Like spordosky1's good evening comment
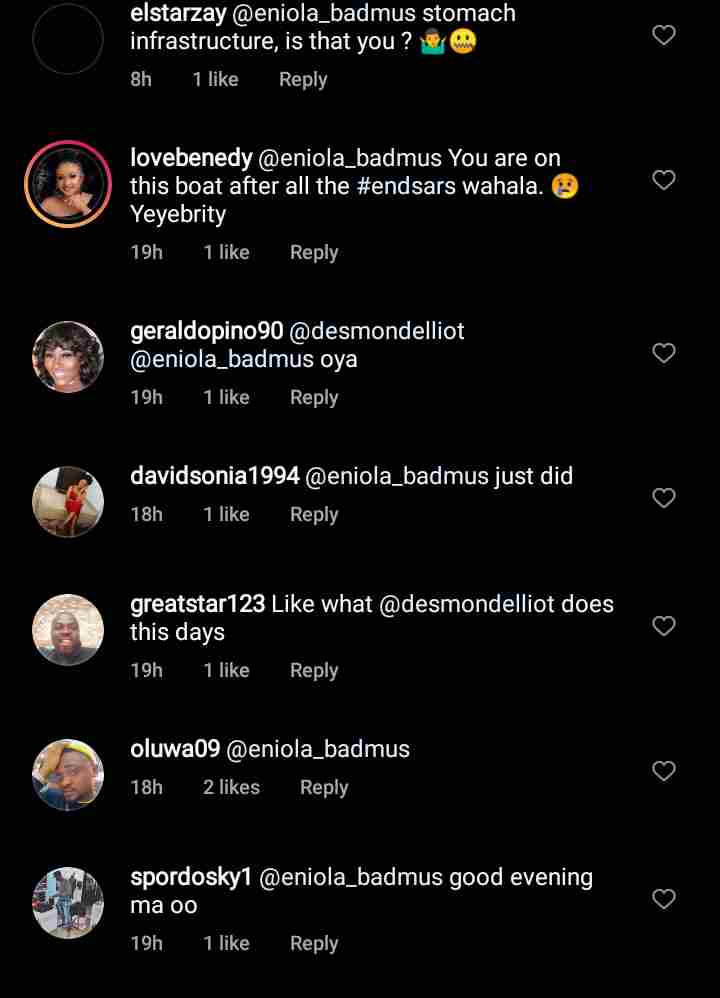This screenshot has width=720, height=998. [664, 899]
